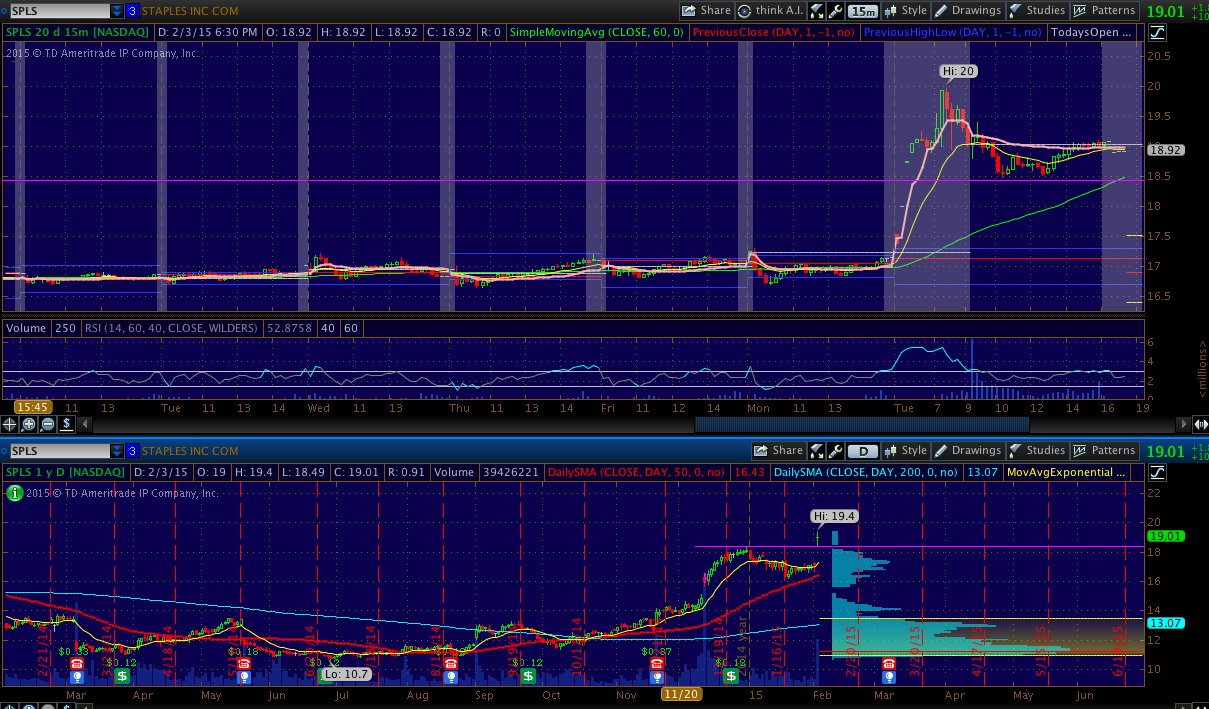Image resolution: width=1209 pixels, height=709 pixels.
Task: Open the Drawings menu on lower chart
Action: point(967,450)
